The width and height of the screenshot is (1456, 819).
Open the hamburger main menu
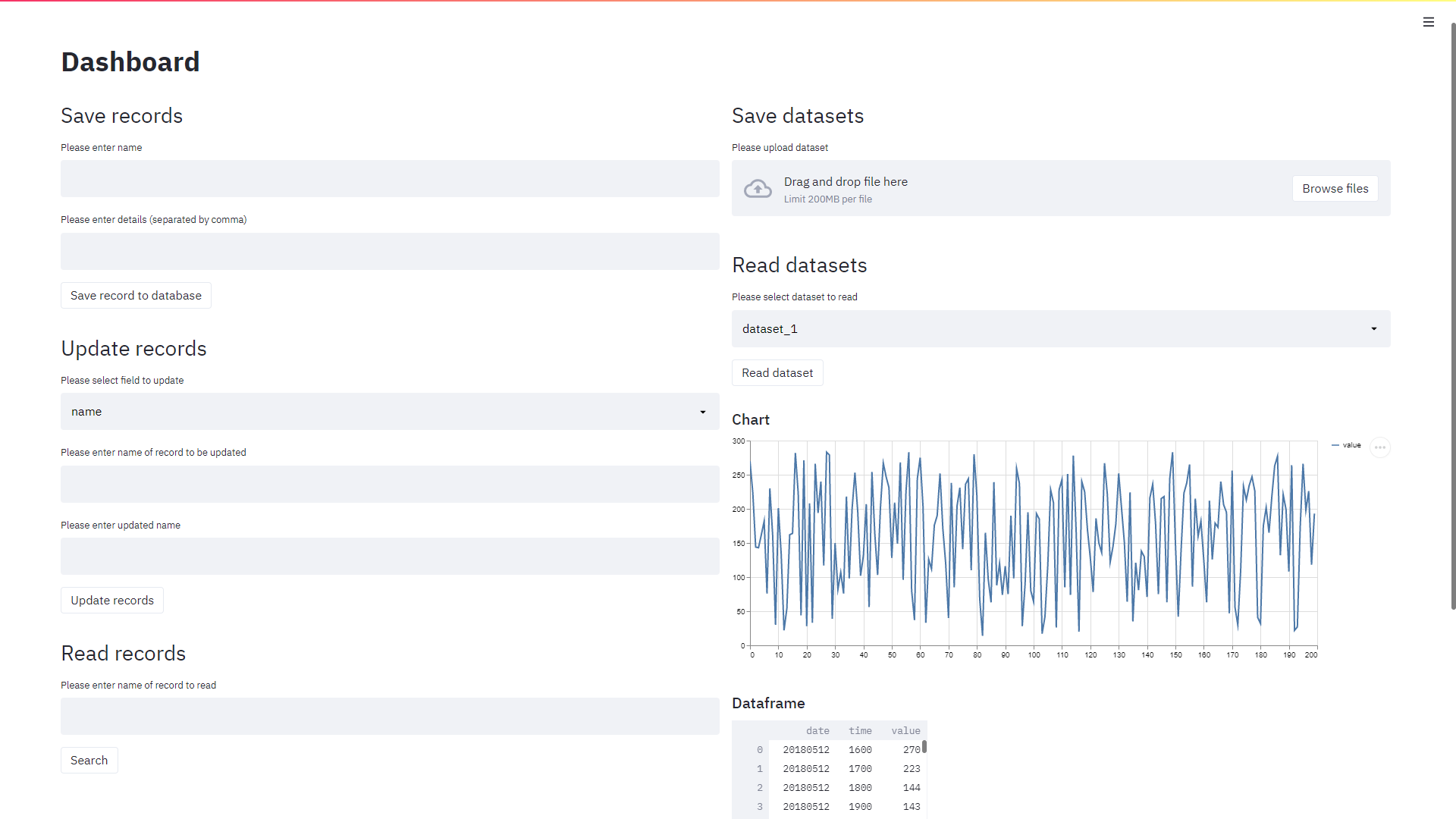(x=1429, y=22)
